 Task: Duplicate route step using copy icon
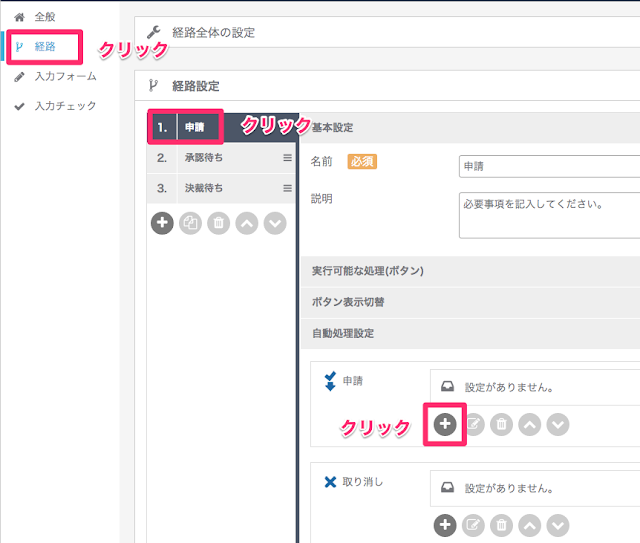pyautogui.click(x=190, y=223)
